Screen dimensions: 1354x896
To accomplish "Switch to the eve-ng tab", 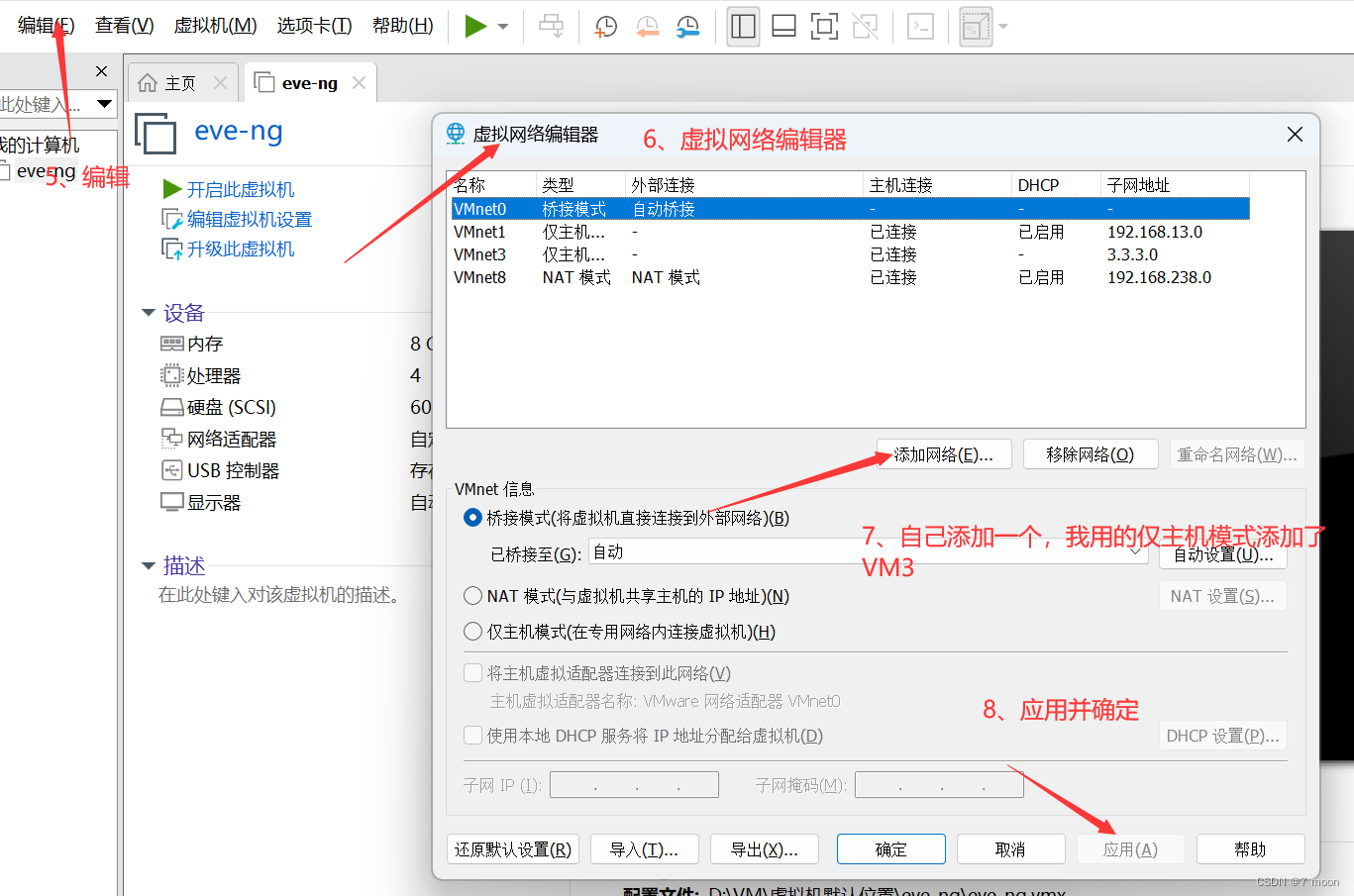I will coord(309,83).
